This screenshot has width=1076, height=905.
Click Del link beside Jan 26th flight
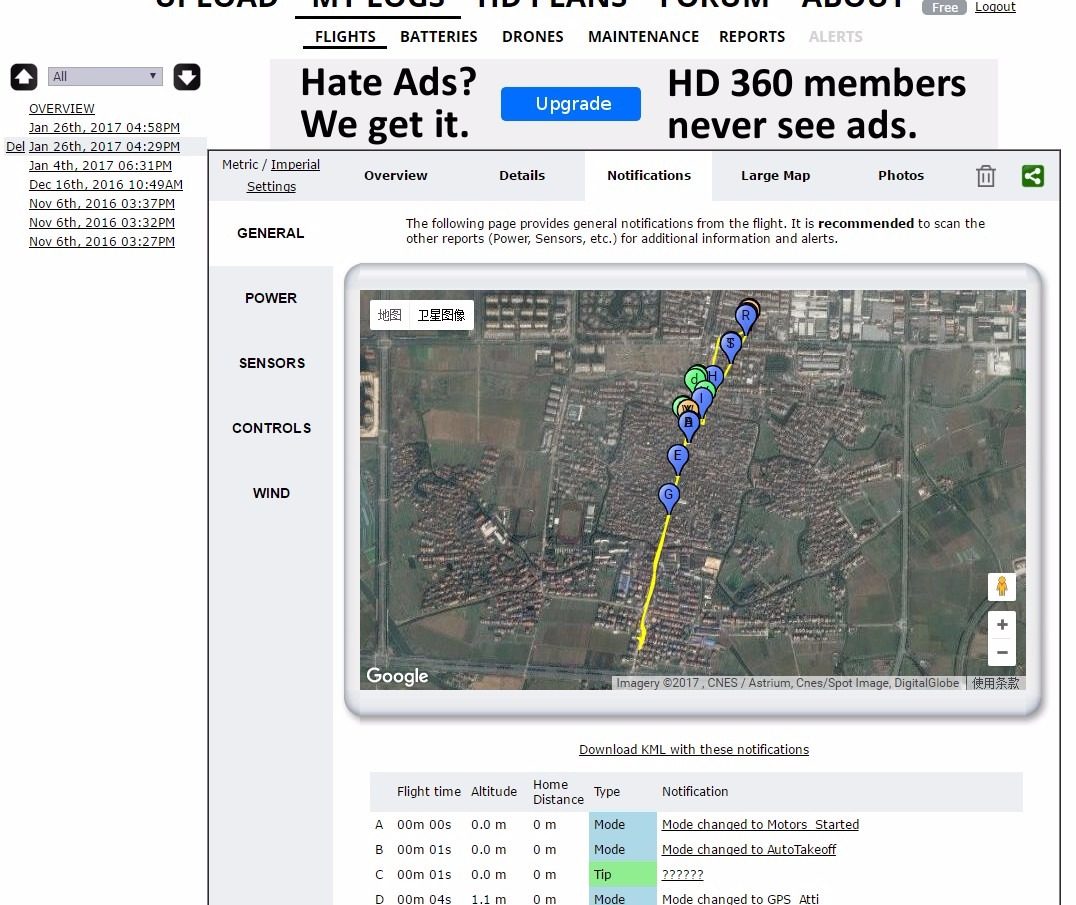(15, 147)
